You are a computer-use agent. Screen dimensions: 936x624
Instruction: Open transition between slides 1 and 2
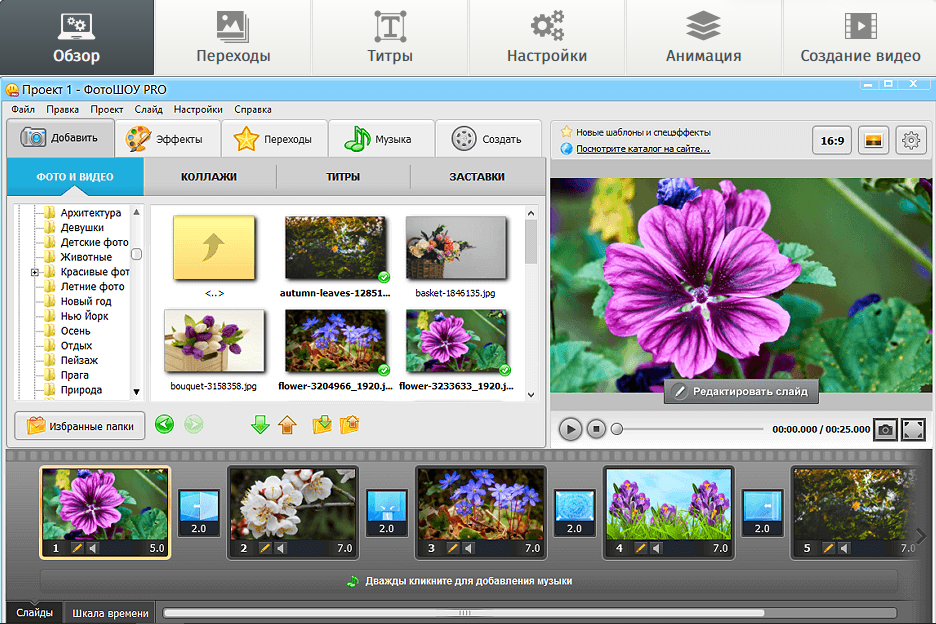point(199,513)
